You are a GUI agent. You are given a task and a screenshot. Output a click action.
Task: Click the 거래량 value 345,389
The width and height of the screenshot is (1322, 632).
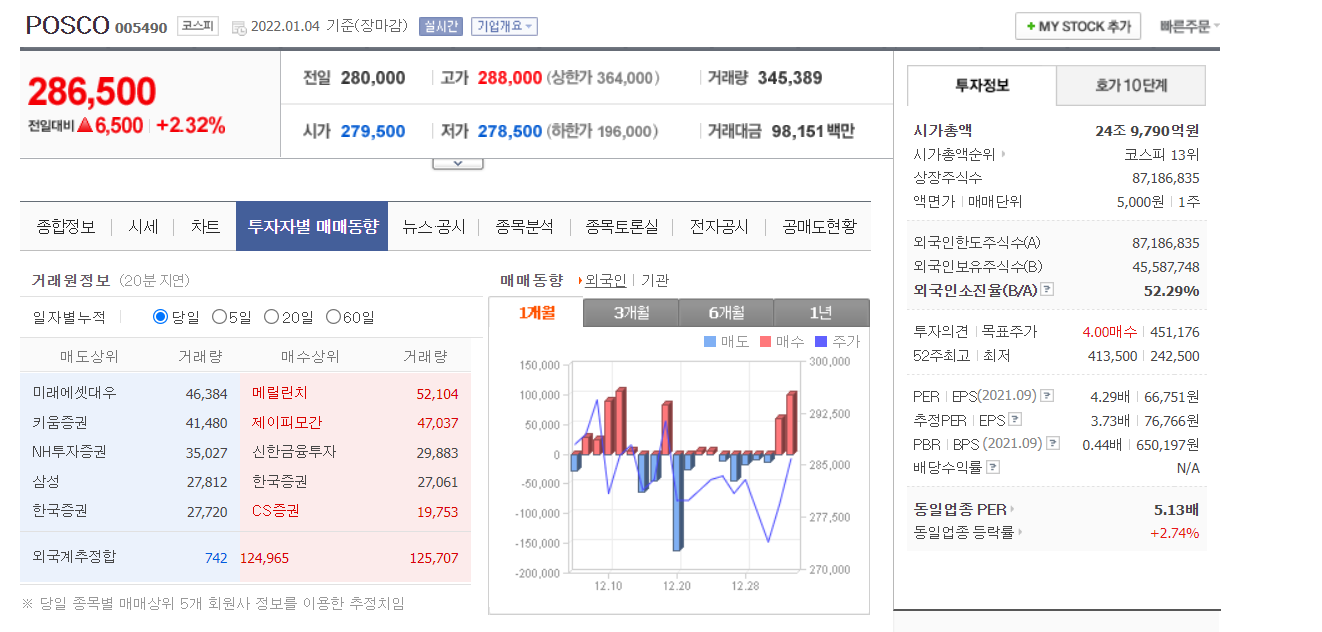click(x=790, y=78)
